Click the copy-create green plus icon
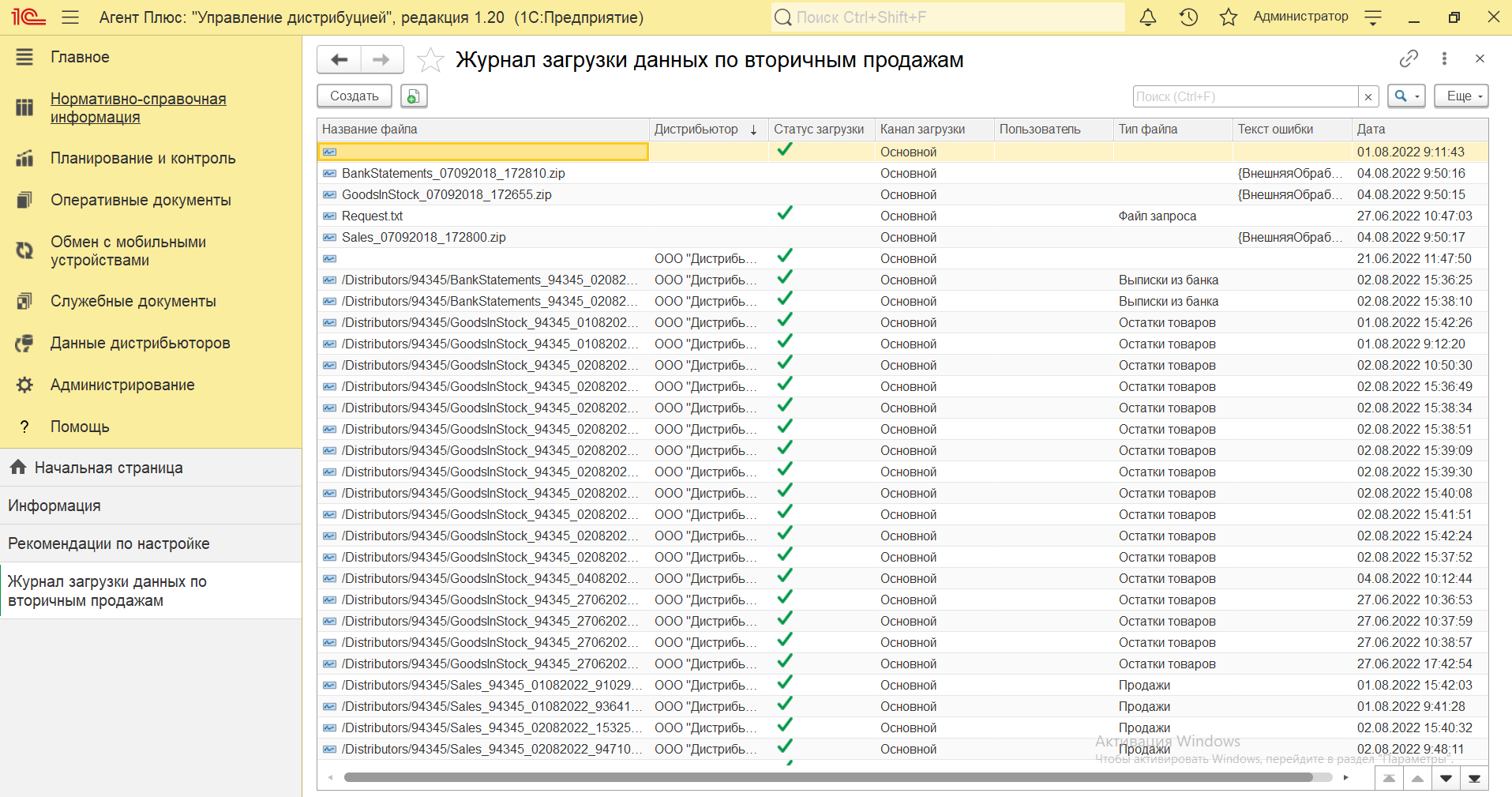This screenshot has height=797, width=1512. tap(414, 96)
